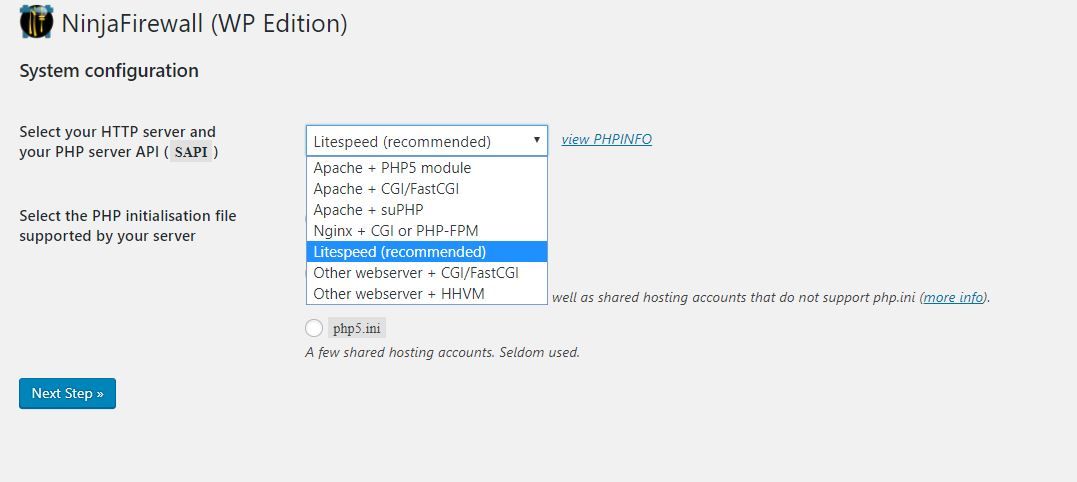The width and height of the screenshot is (1077, 482).
Task: Select the php5.ini radio button
Action: coord(314,328)
